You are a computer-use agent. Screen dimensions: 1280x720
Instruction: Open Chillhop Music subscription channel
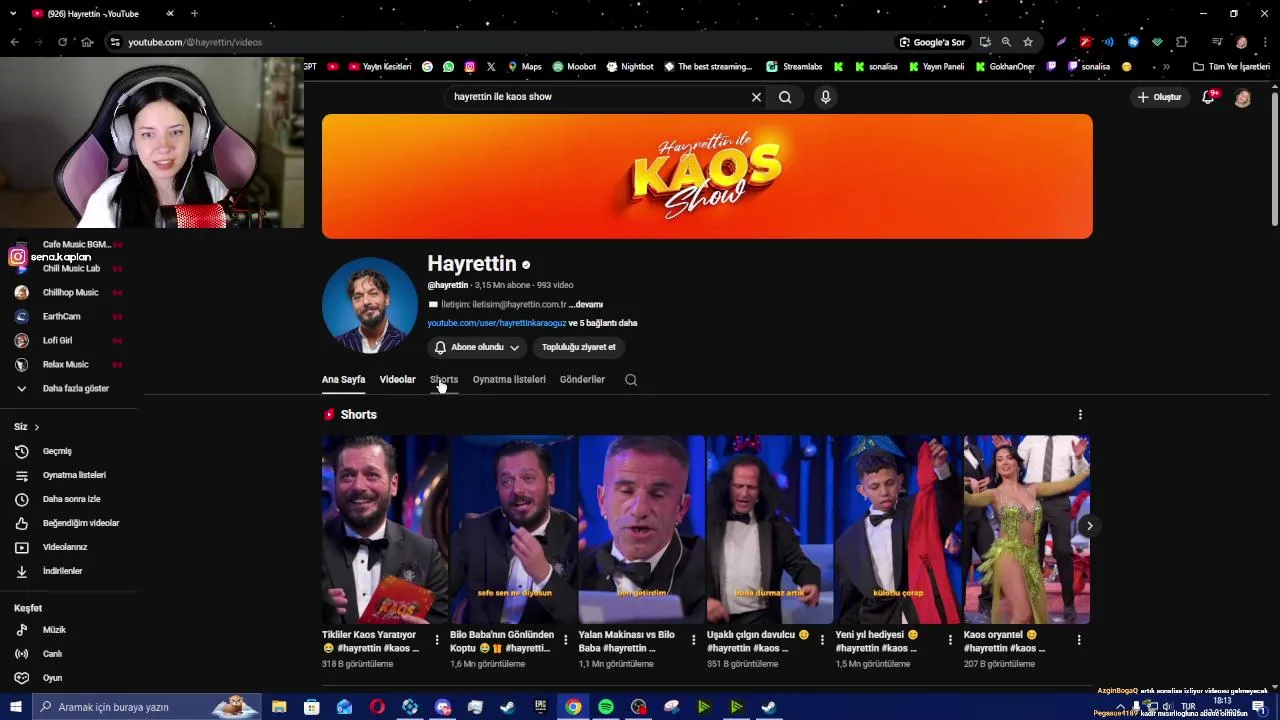point(68,292)
